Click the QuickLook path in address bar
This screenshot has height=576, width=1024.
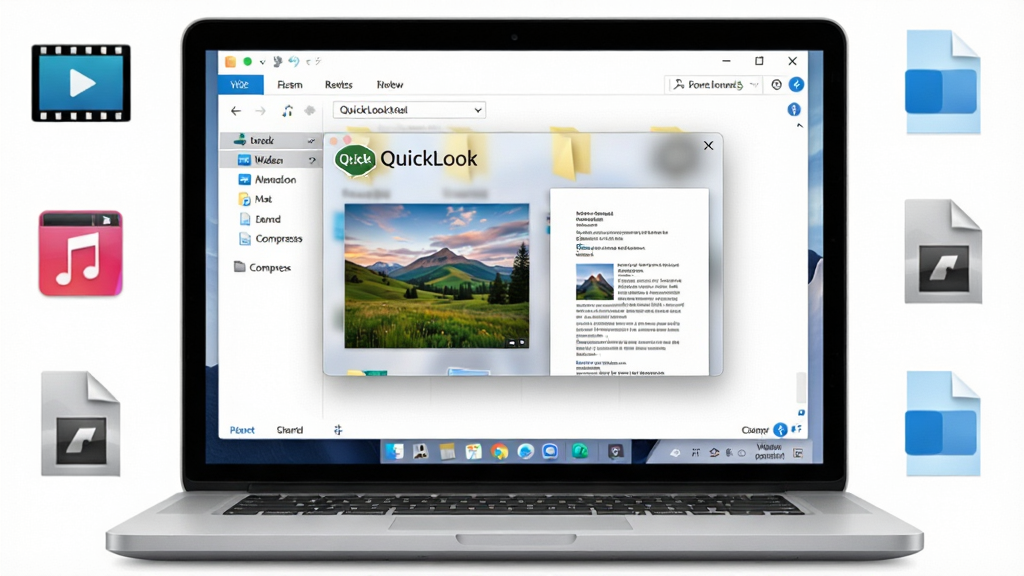click(x=374, y=110)
